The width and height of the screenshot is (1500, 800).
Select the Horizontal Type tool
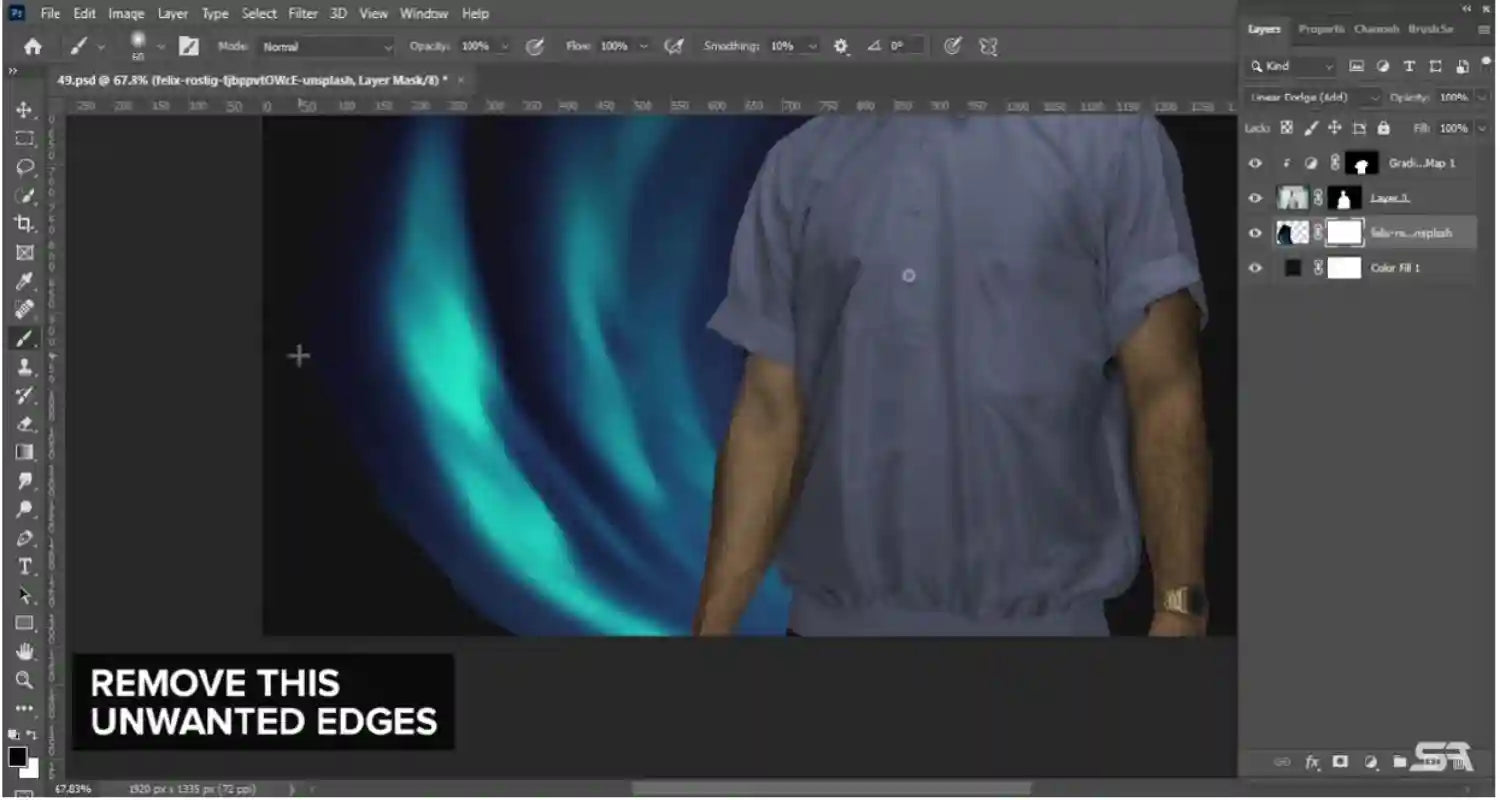25,566
